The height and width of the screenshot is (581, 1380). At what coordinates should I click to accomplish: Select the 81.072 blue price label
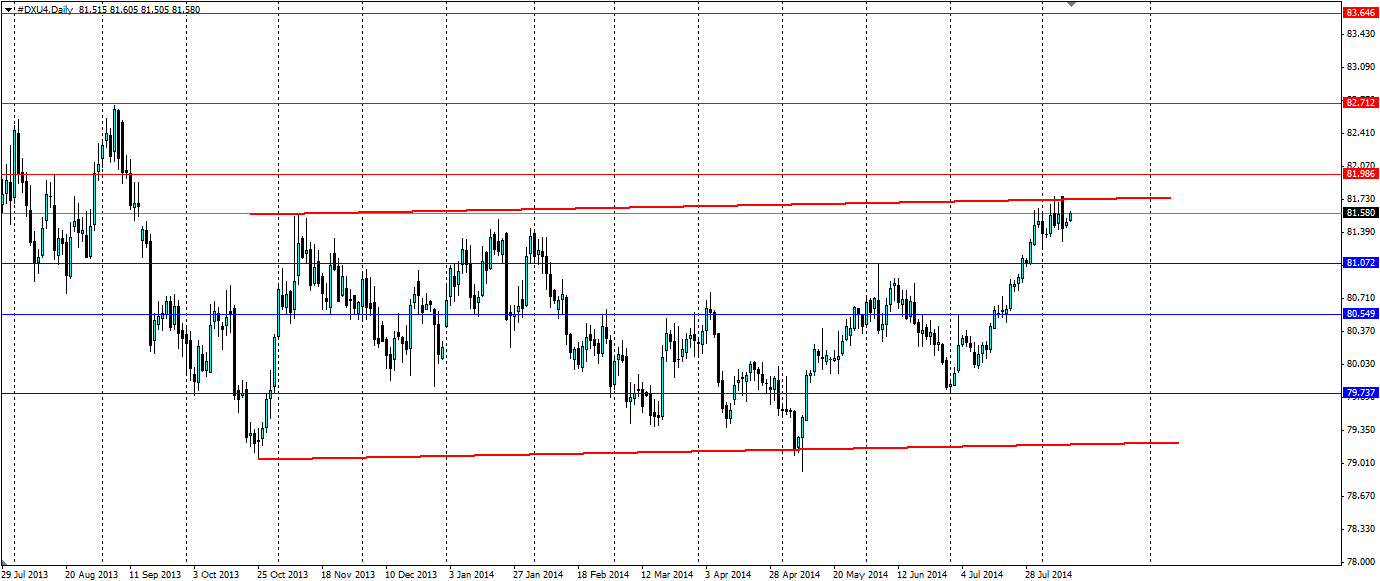coord(1359,263)
